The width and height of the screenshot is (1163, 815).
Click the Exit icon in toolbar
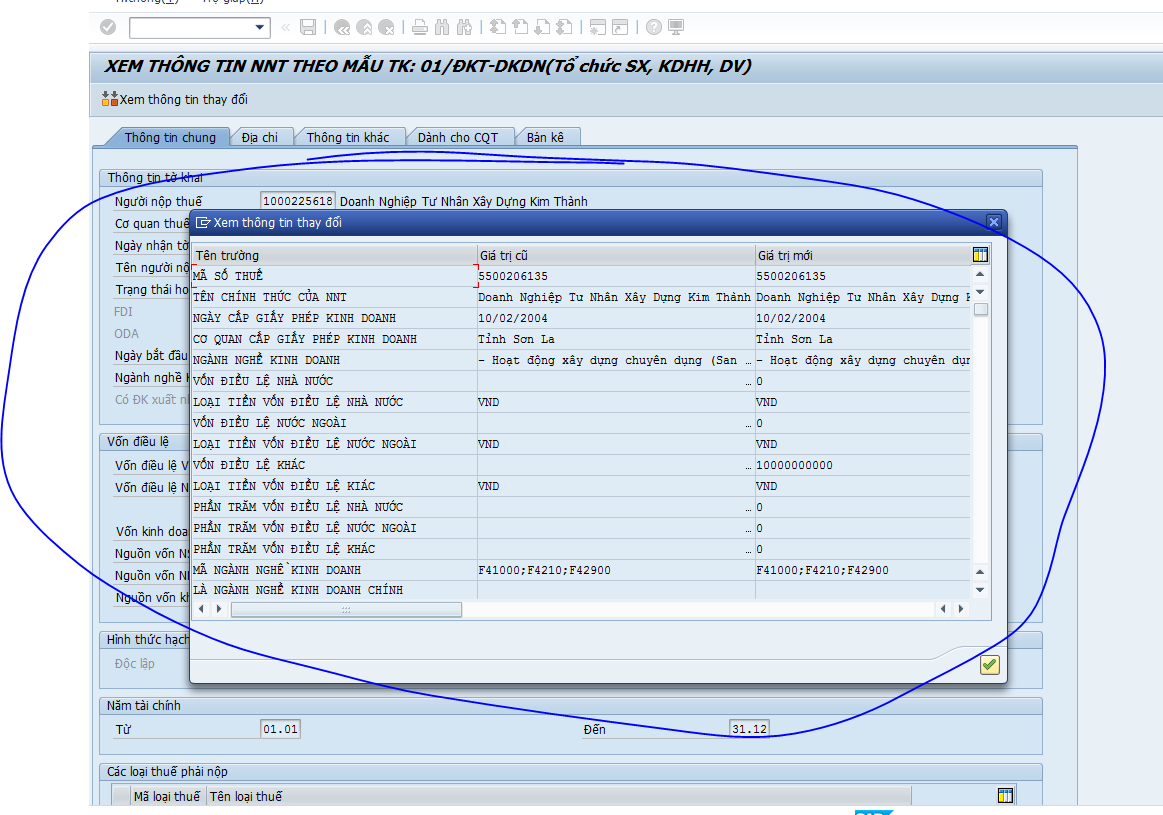364,27
